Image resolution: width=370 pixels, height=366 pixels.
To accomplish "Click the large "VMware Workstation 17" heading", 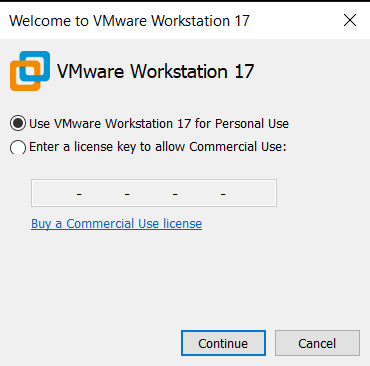I will coord(156,71).
